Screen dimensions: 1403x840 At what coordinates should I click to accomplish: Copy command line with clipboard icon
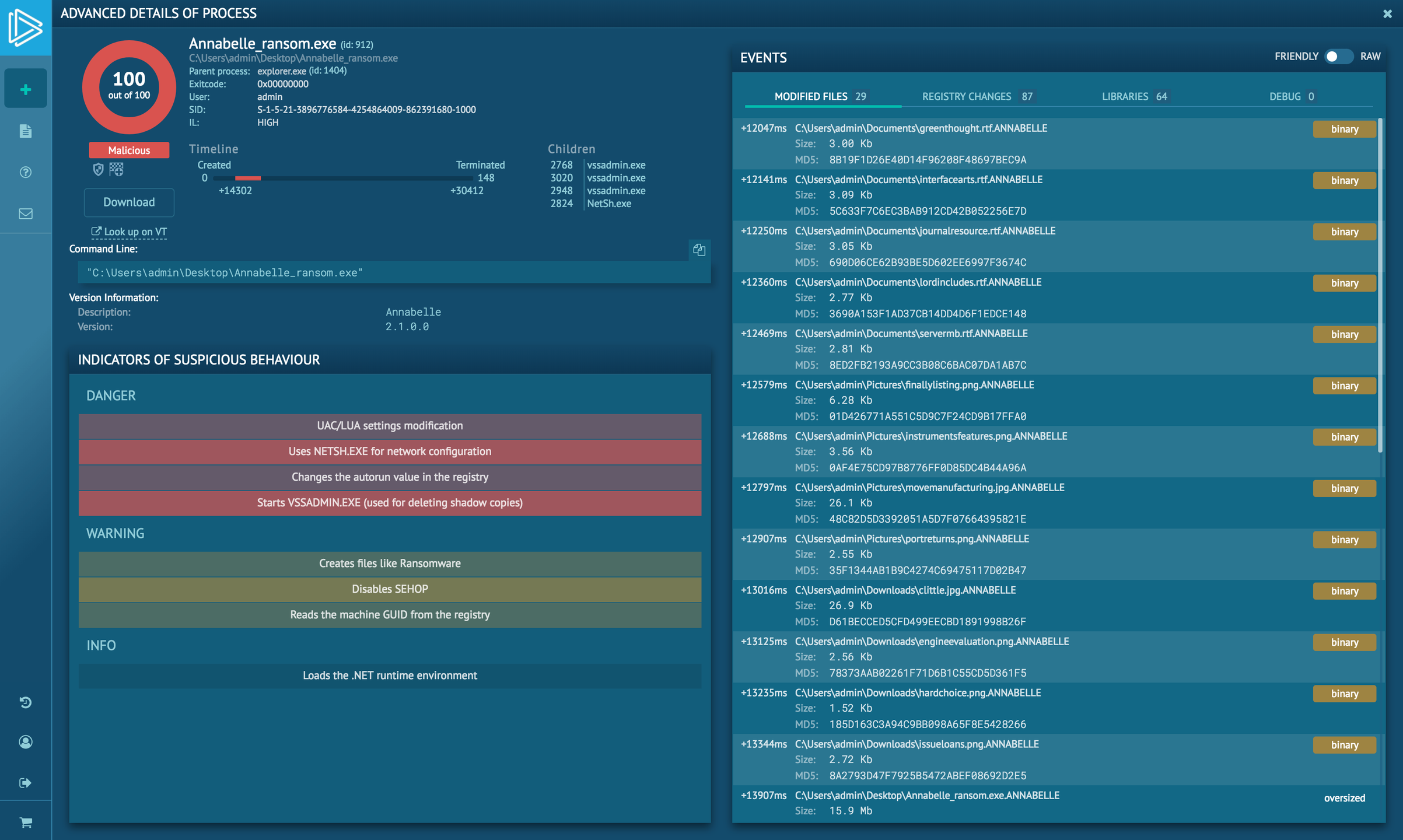[699, 250]
